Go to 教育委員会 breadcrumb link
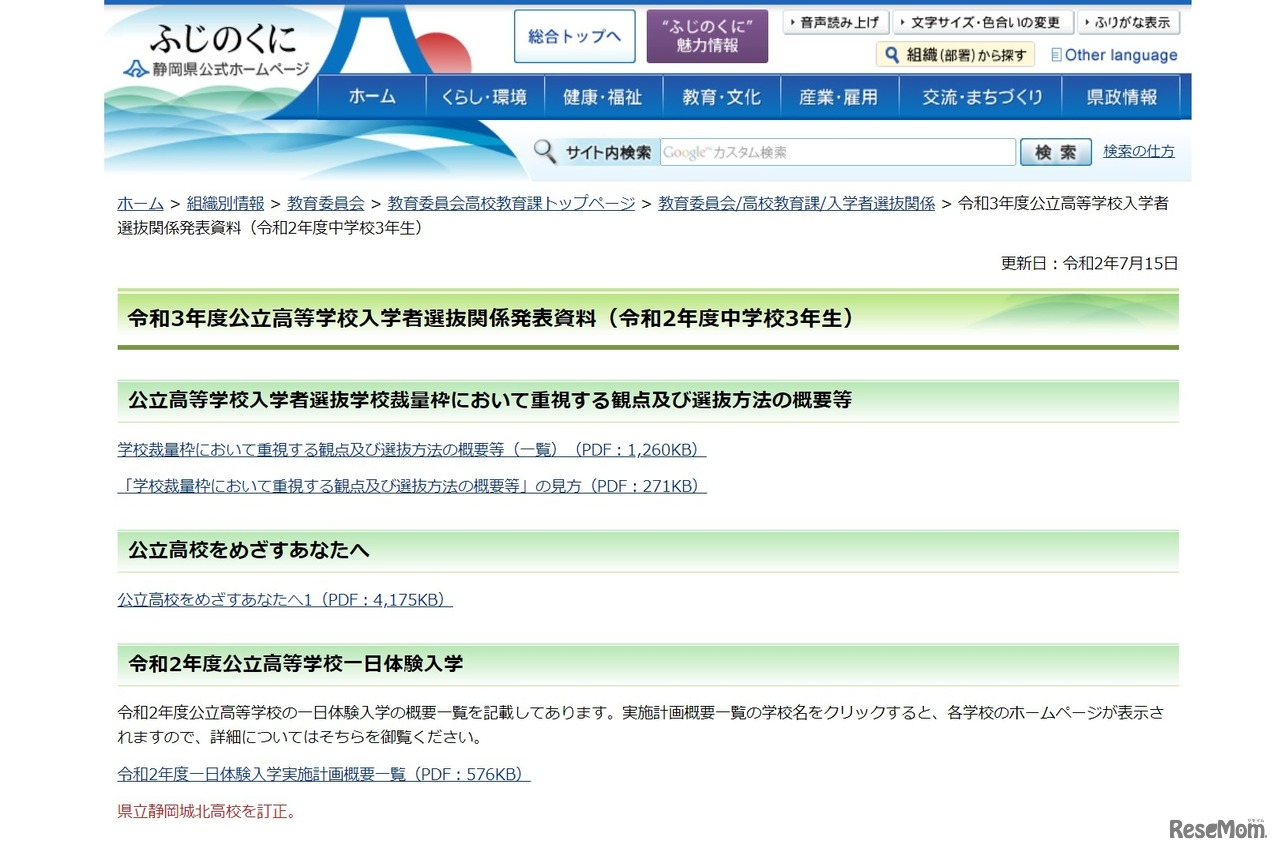 point(325,203)
